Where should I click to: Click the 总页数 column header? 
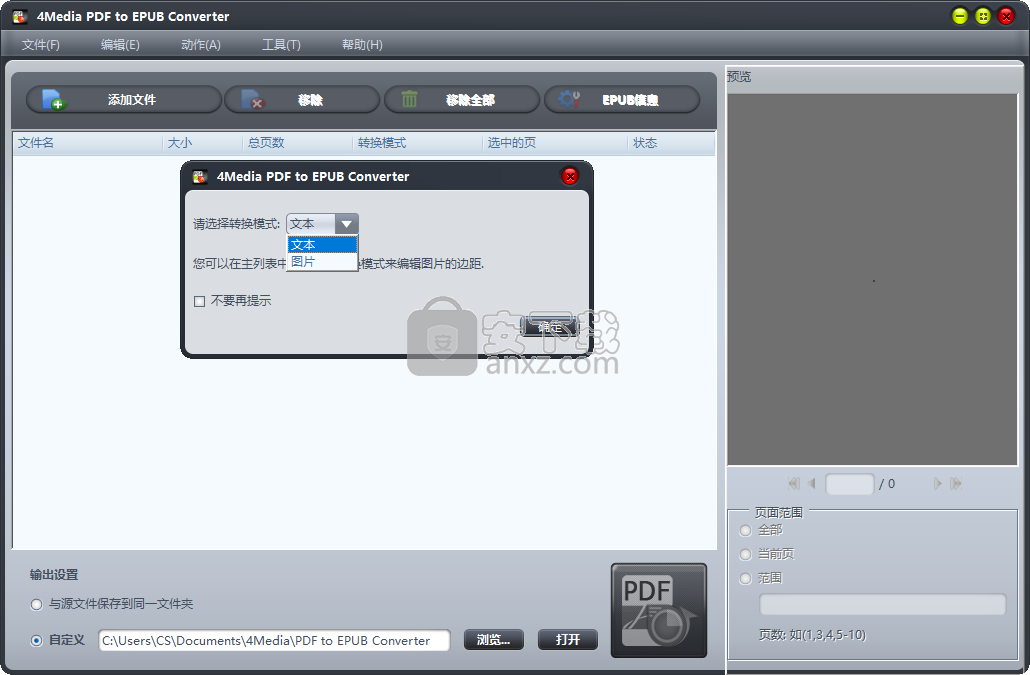tap(298, 143)
